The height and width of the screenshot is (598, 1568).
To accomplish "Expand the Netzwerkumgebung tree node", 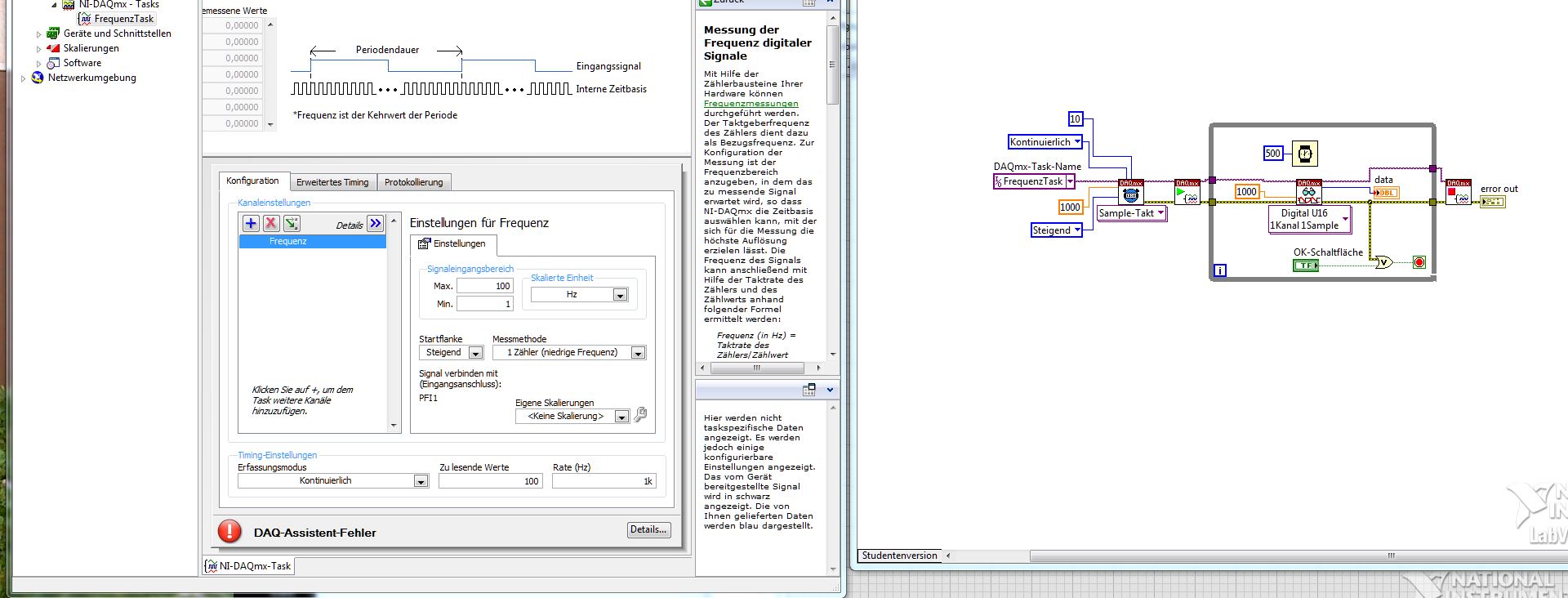I will tap(23, 78).
